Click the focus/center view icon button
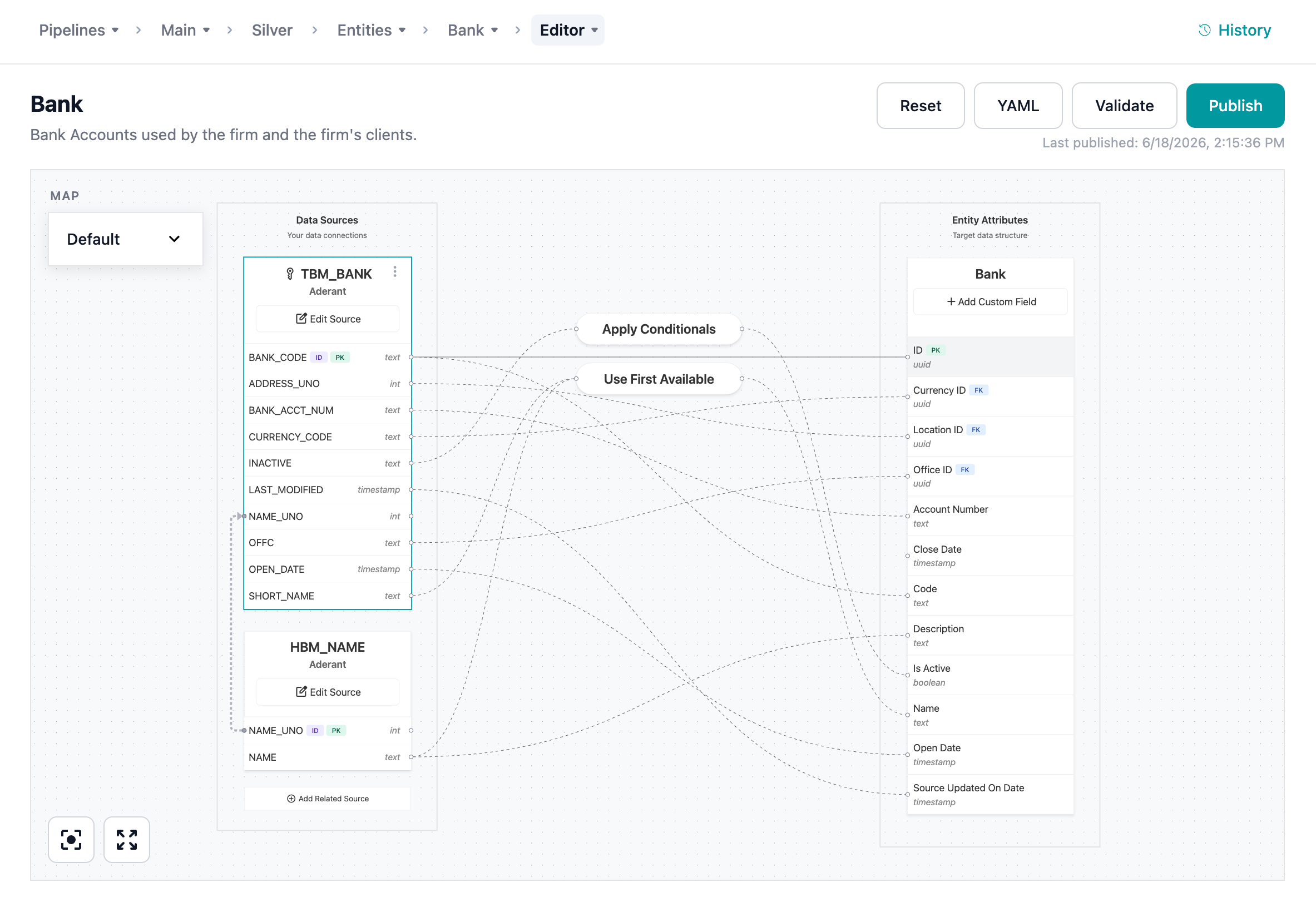This screenshot has width=1316, height=902. [71, 839]
